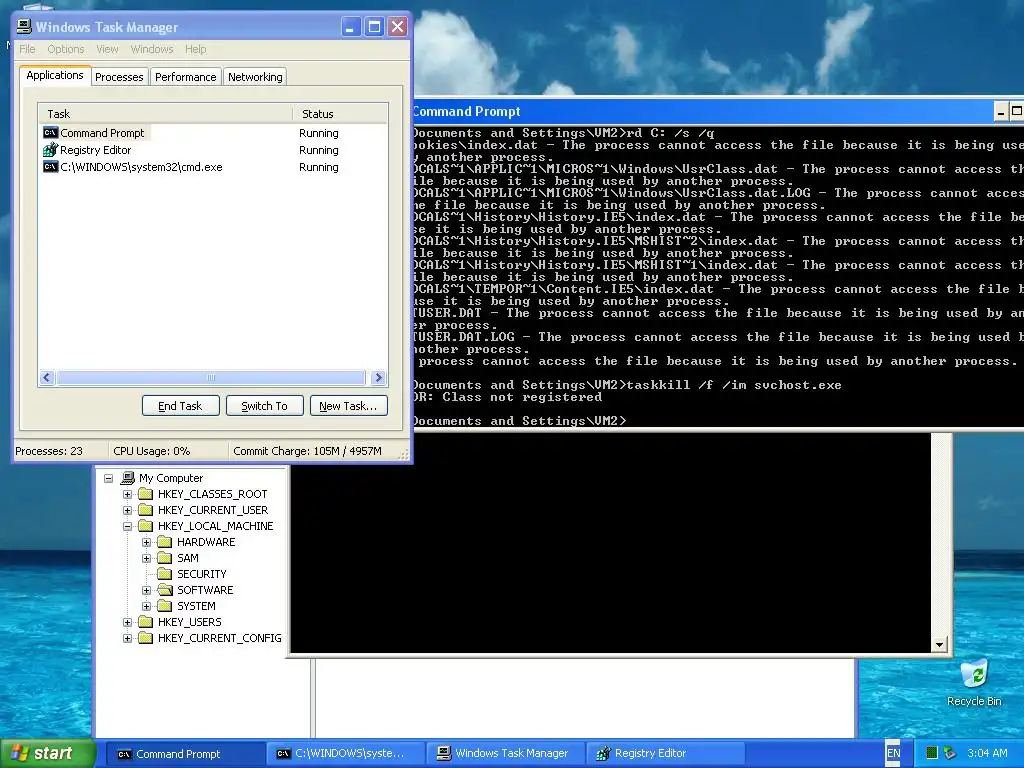The width and height of the screenshot is (1024, 768).
Task: Expand the SOFTWARE registry key
Action: click(146, 590)
